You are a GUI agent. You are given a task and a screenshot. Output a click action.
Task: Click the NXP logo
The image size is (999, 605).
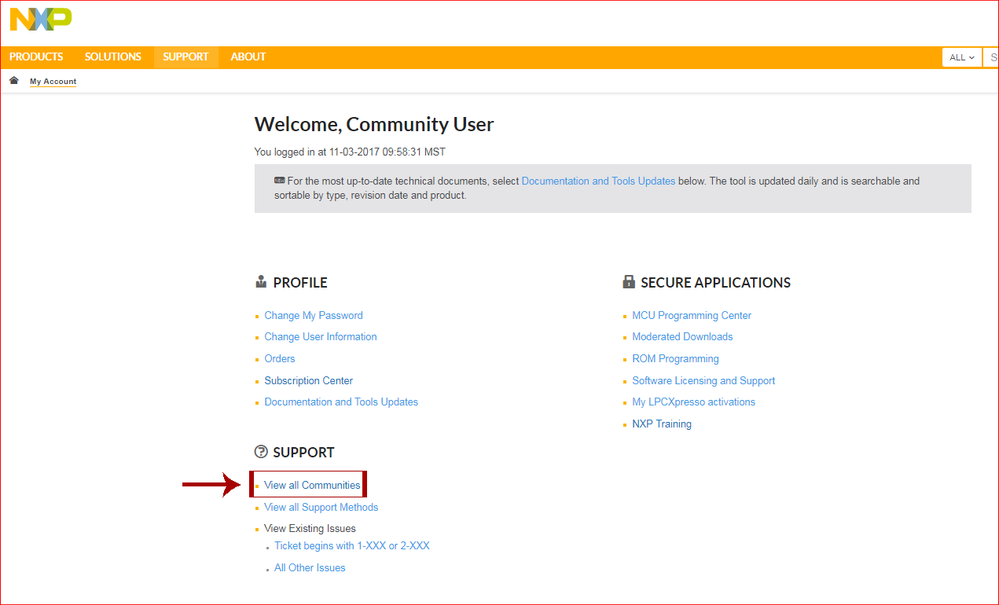tap(41, 19)
